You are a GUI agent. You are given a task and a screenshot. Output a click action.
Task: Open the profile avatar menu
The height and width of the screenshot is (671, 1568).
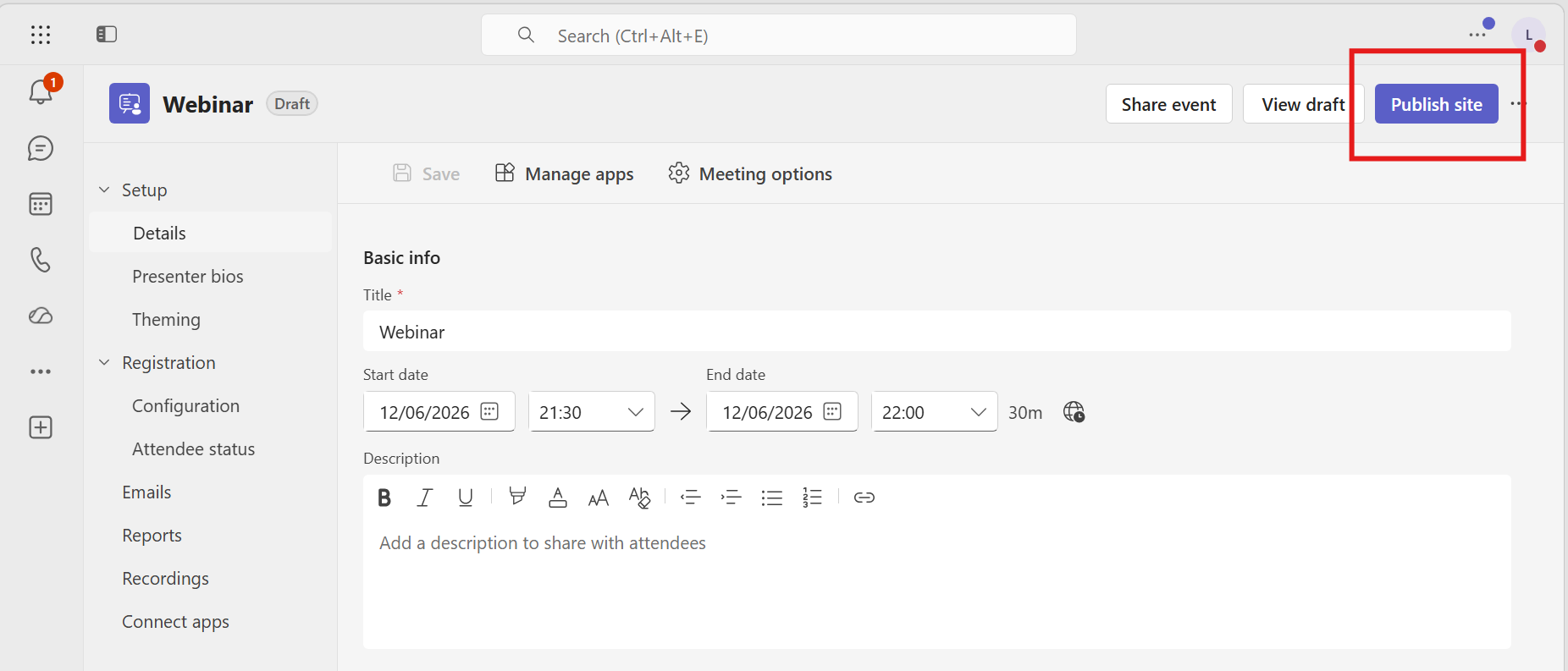1528,35
